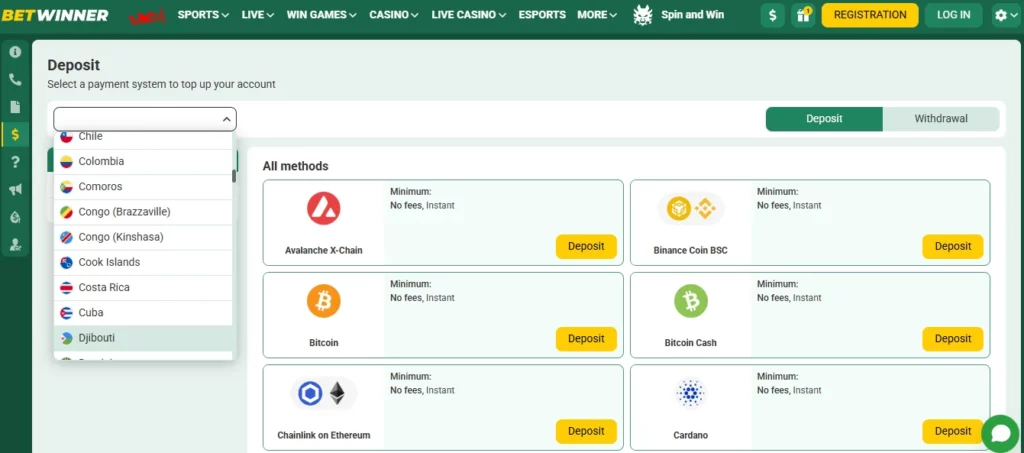Image resolution: width=1024 pixels, height=453 pixels.
Task: Click the red promo icon beside the logo
Action: tap(146, 15)
